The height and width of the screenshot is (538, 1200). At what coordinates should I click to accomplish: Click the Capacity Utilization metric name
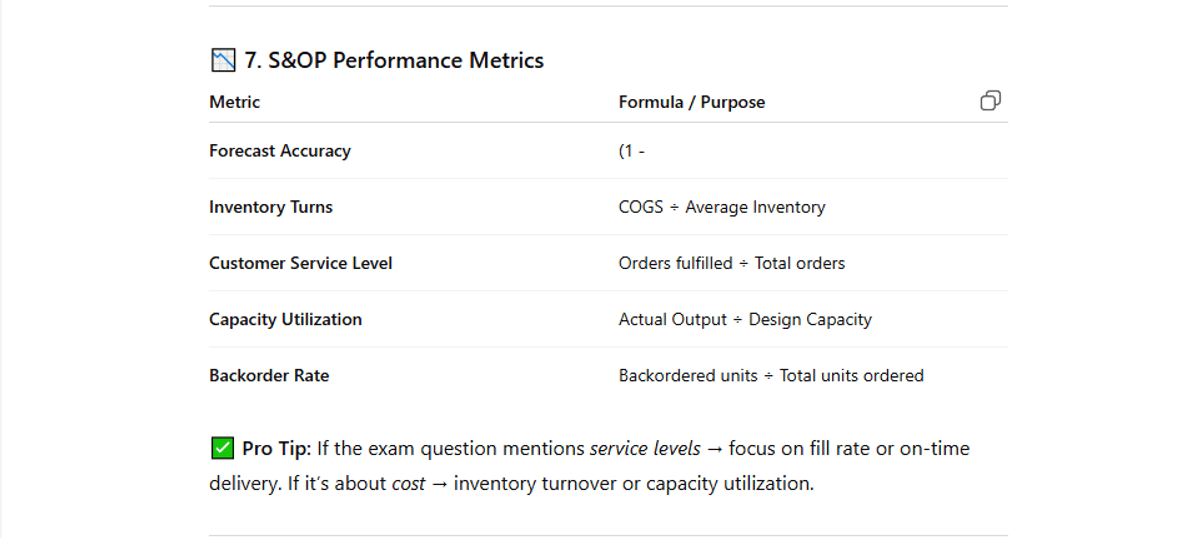[286, 319]
